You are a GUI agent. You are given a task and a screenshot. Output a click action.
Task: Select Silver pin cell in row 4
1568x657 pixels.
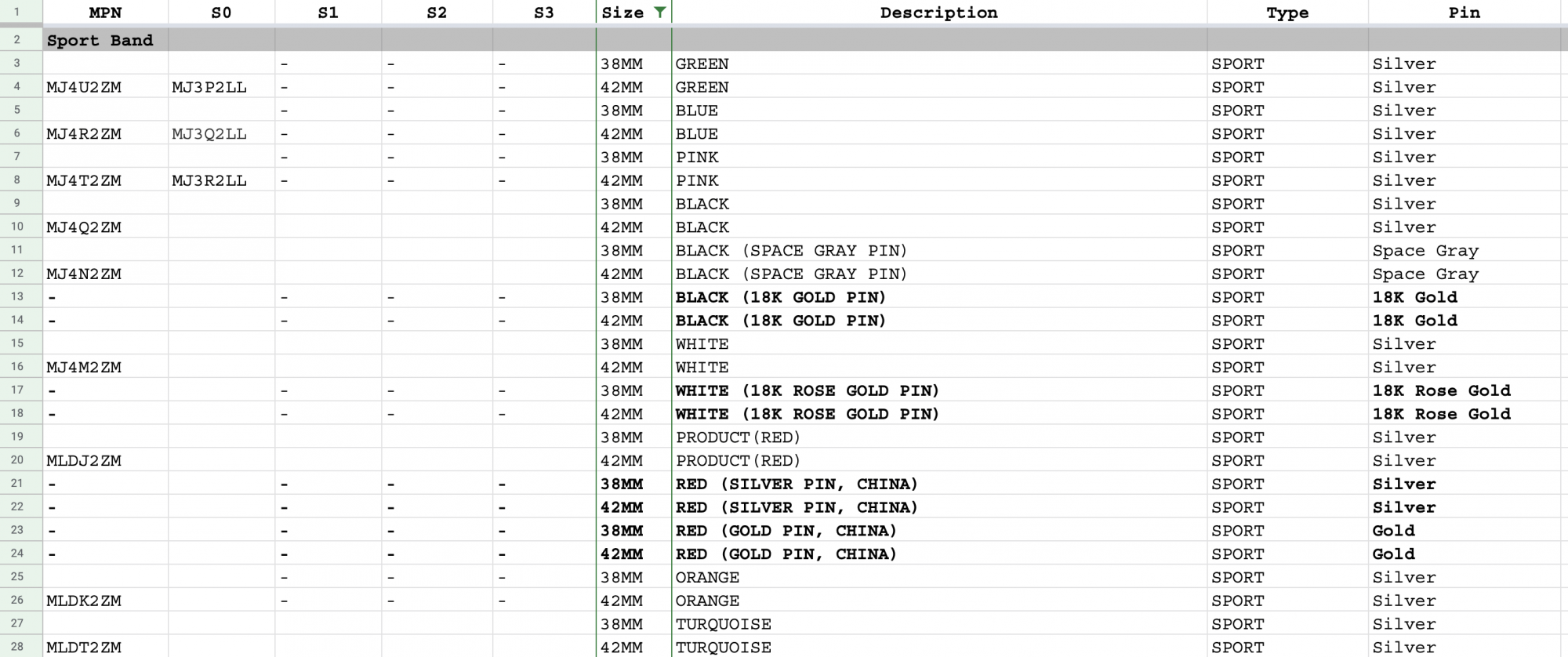click(1465, 87)
